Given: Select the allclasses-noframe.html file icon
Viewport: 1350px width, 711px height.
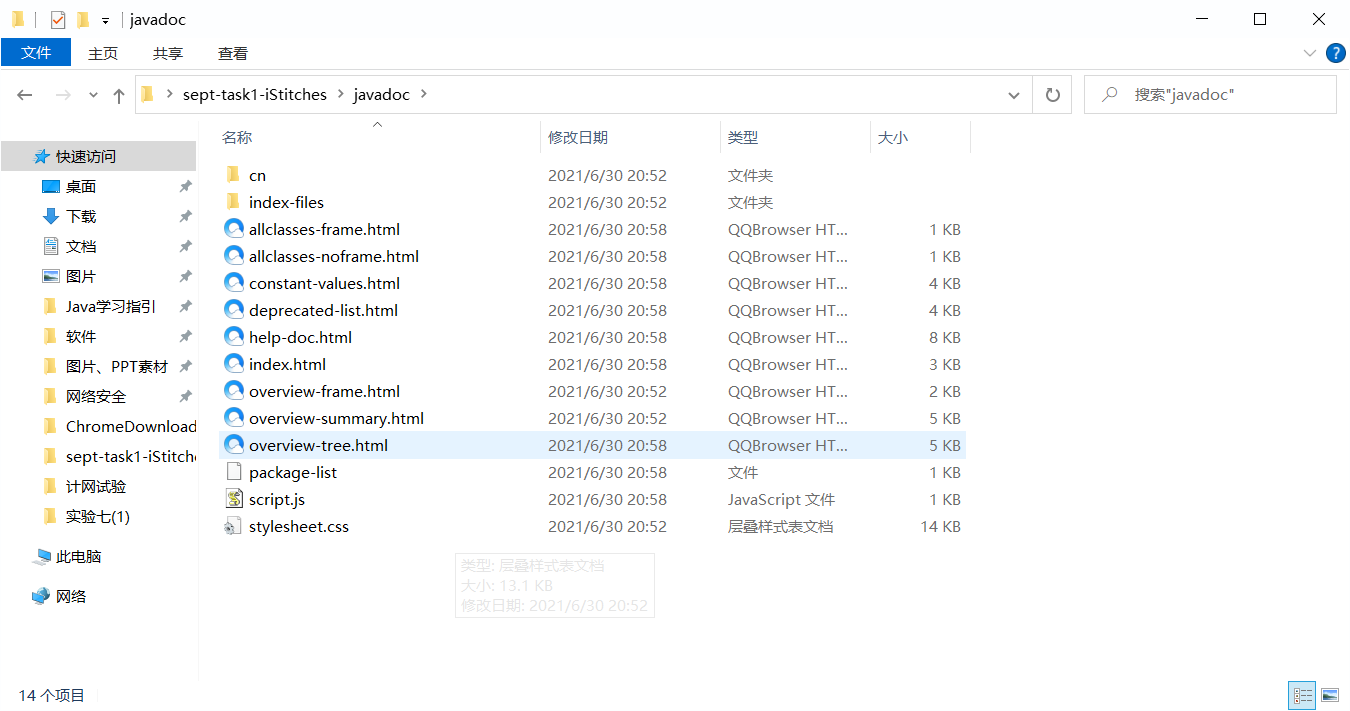Looking at the screenshot, I should pos(234,256).
